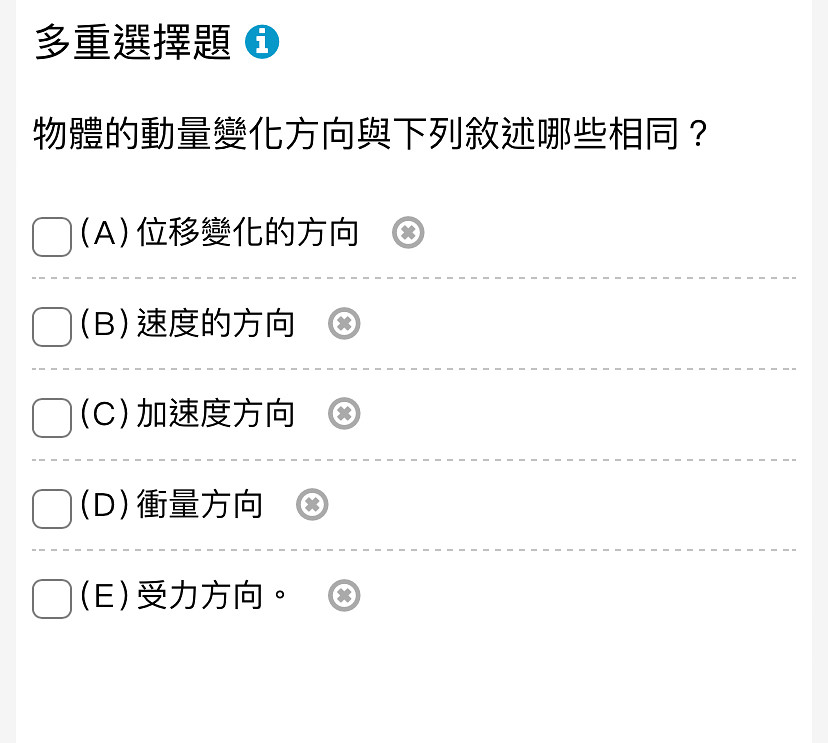Click the 多重選擇題 heading
The height and width of the screenshot is (743, 828).
(x=133, y=42)
